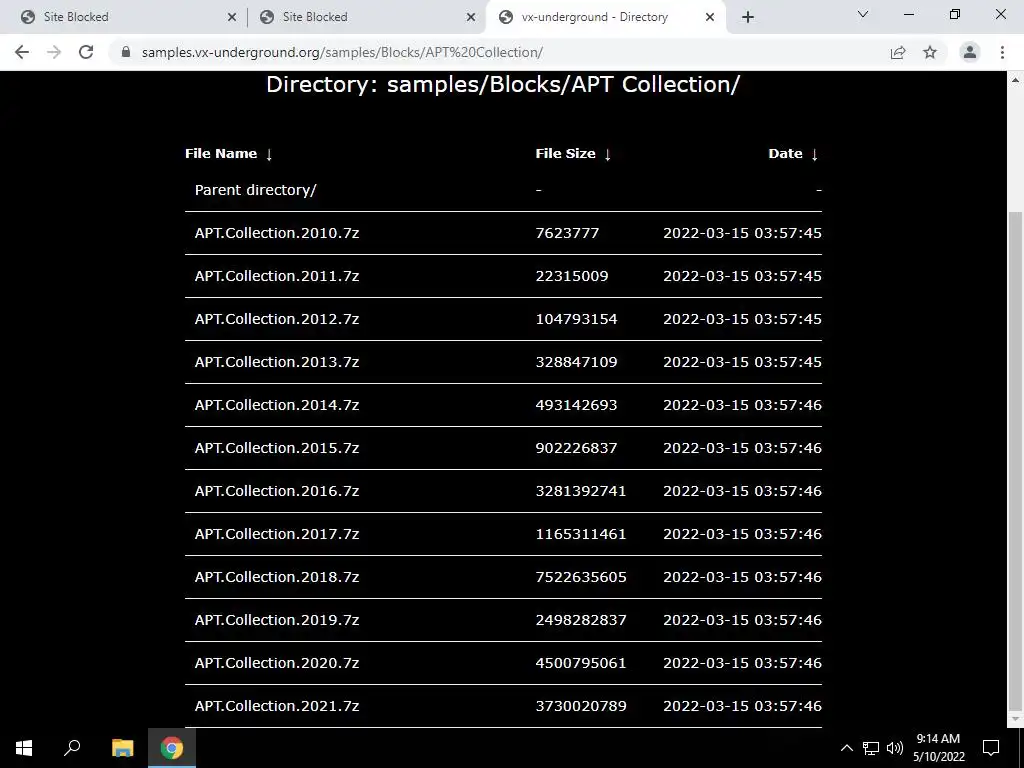Open Parent directory/ link
Image resolution: width=1024 pixels, height=768 pixels.
tap(255, 190)
